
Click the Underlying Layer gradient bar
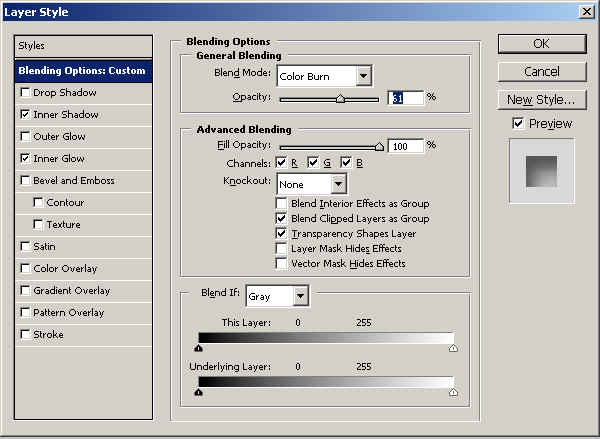click(326, 382)
